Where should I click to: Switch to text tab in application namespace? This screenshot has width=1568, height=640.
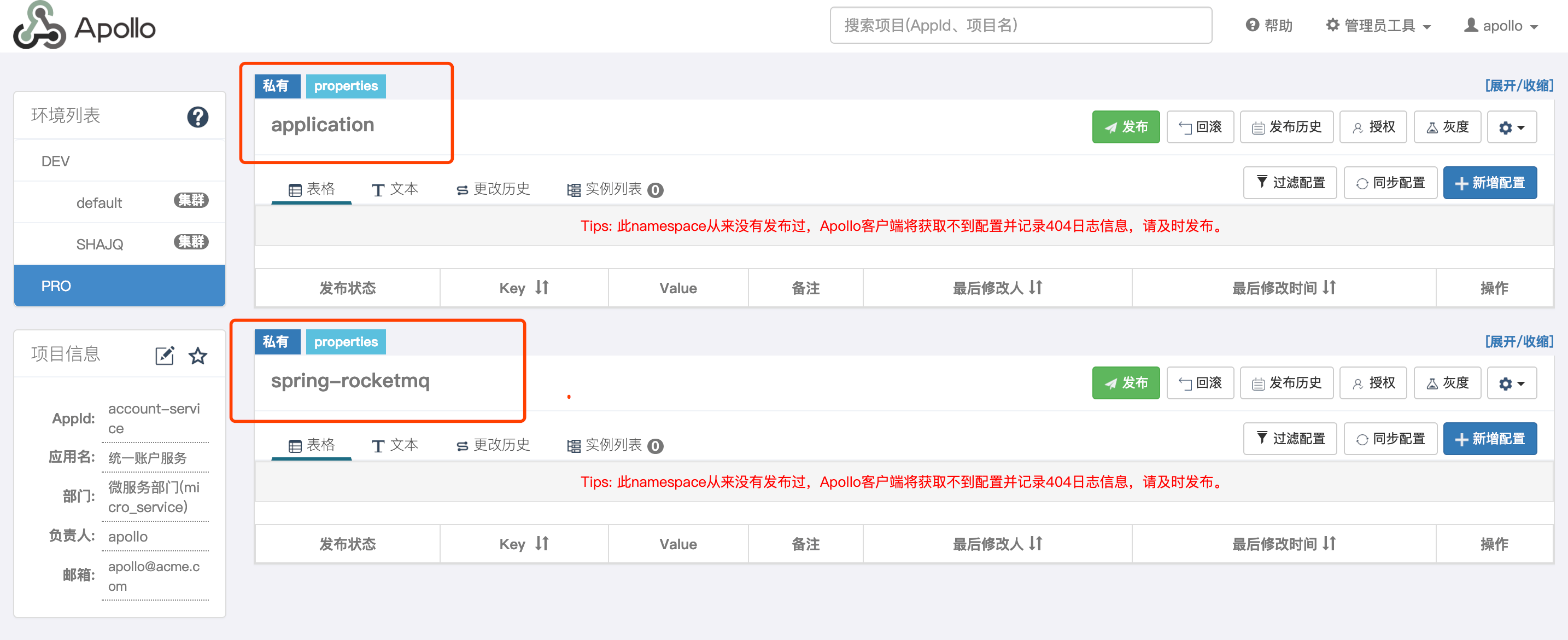click(x=394, y=189)
